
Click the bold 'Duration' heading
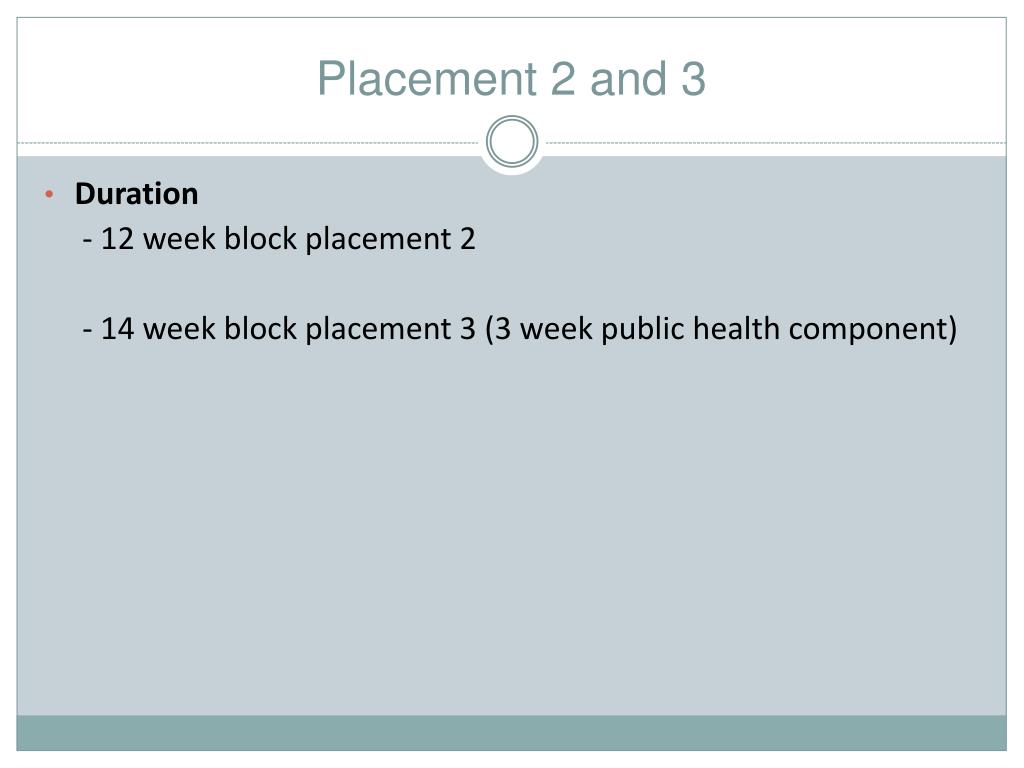coord(136,194)
